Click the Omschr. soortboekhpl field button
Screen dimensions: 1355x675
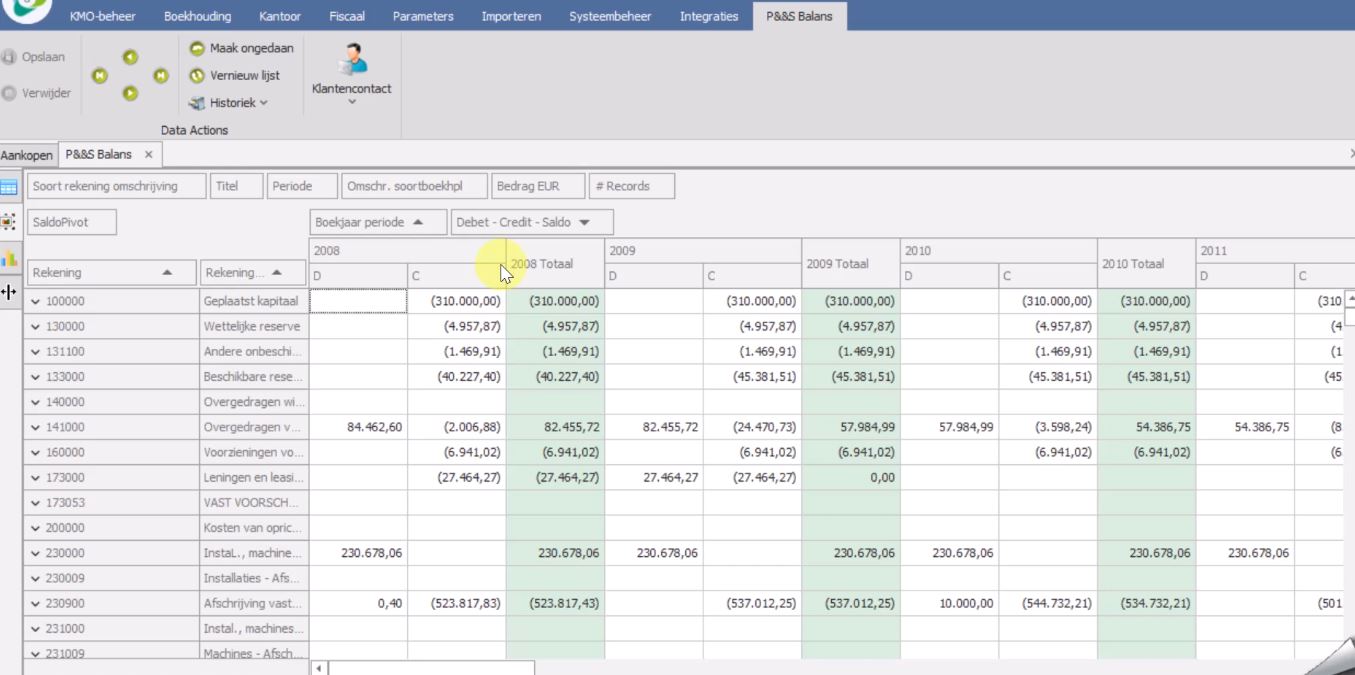pos(414,186)
